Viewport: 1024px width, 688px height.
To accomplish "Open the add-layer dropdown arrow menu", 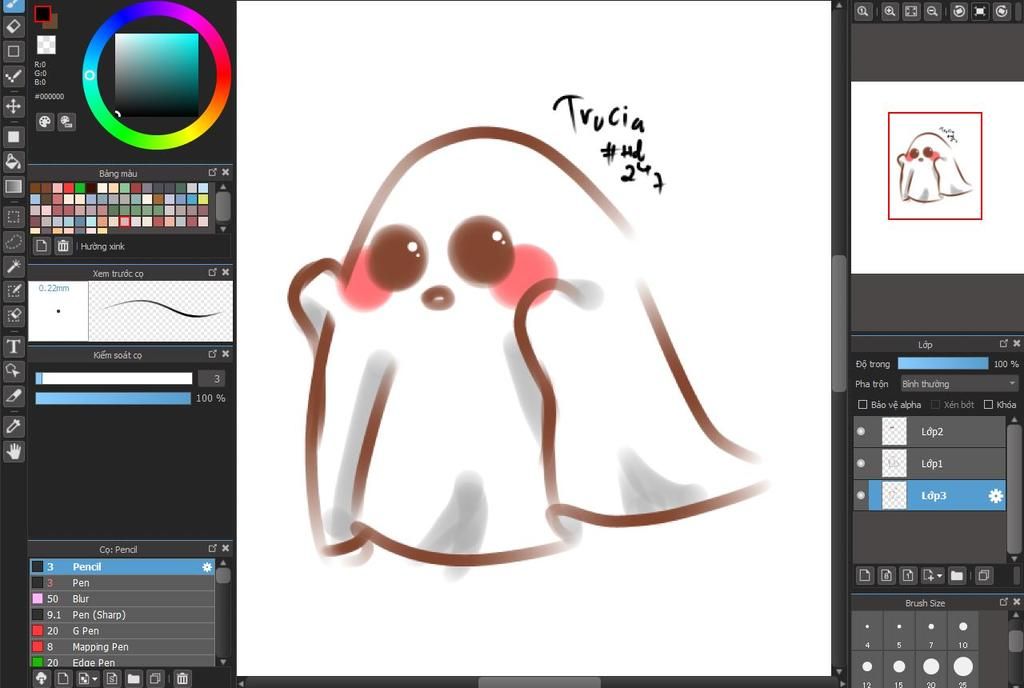I will [940, 576].
